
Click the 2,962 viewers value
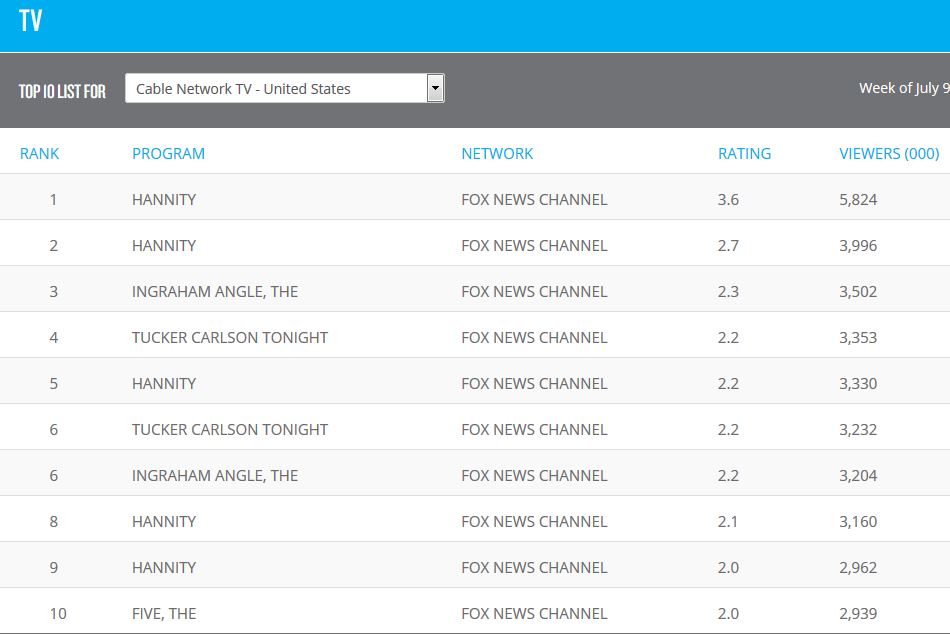click(x=858, y=568)
